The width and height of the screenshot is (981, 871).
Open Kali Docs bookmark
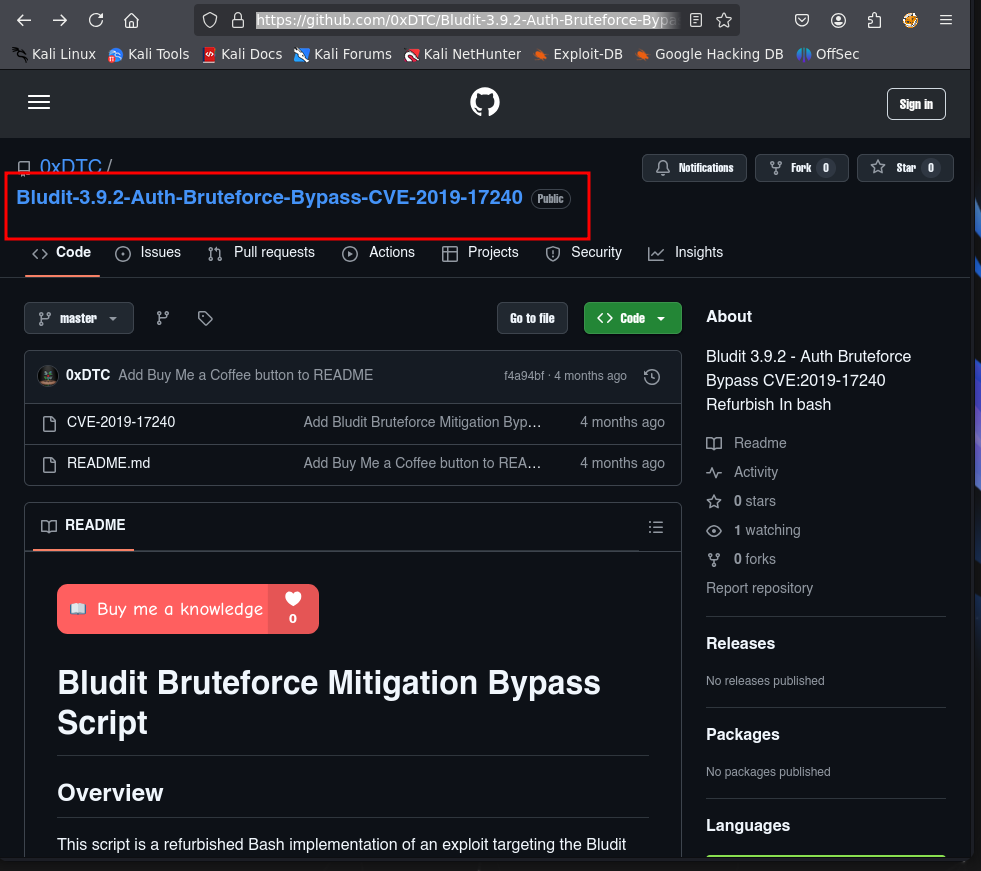243,54
